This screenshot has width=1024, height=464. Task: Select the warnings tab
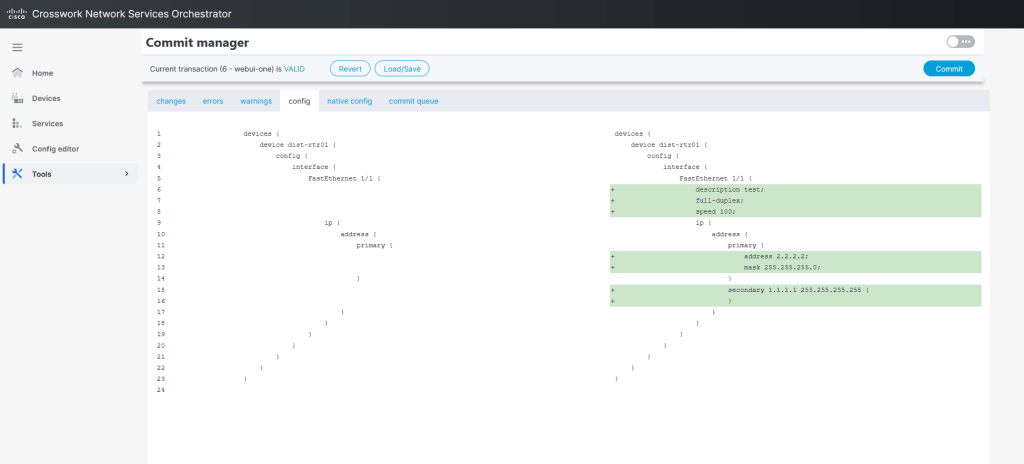coord(256,101)
